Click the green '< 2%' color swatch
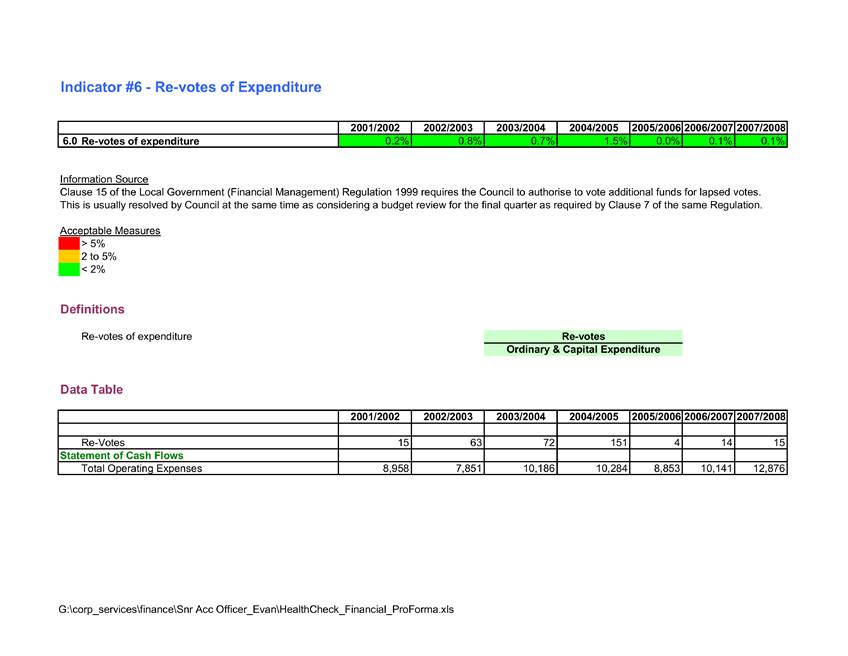Image resolution: width=848 pixels, height=656 pixels. 69,269
